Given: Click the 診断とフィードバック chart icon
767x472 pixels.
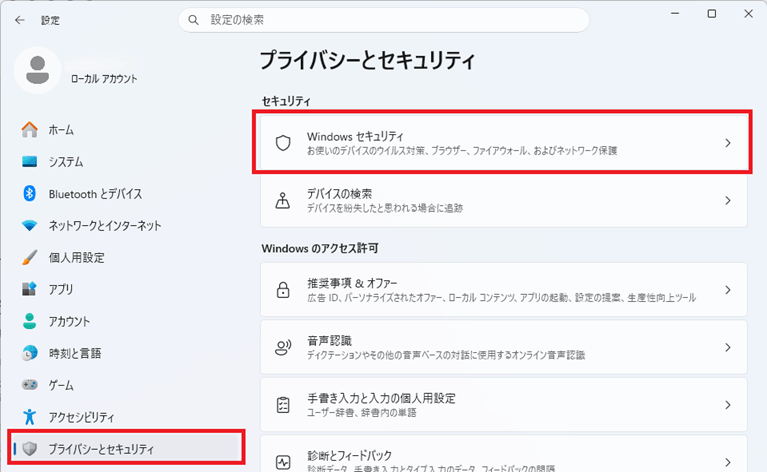Looking at the screenshot, I should 283,462.
